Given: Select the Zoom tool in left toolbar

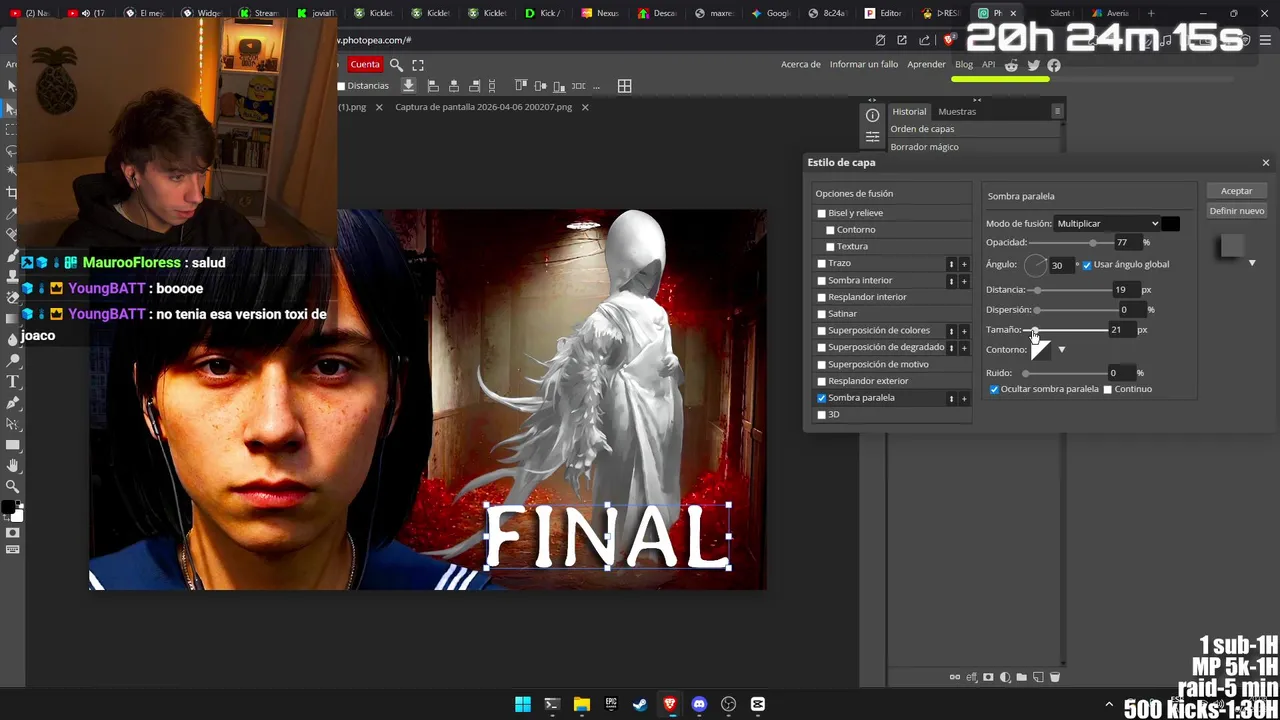Looking at the screenshot, I should (x=12, y=487).
